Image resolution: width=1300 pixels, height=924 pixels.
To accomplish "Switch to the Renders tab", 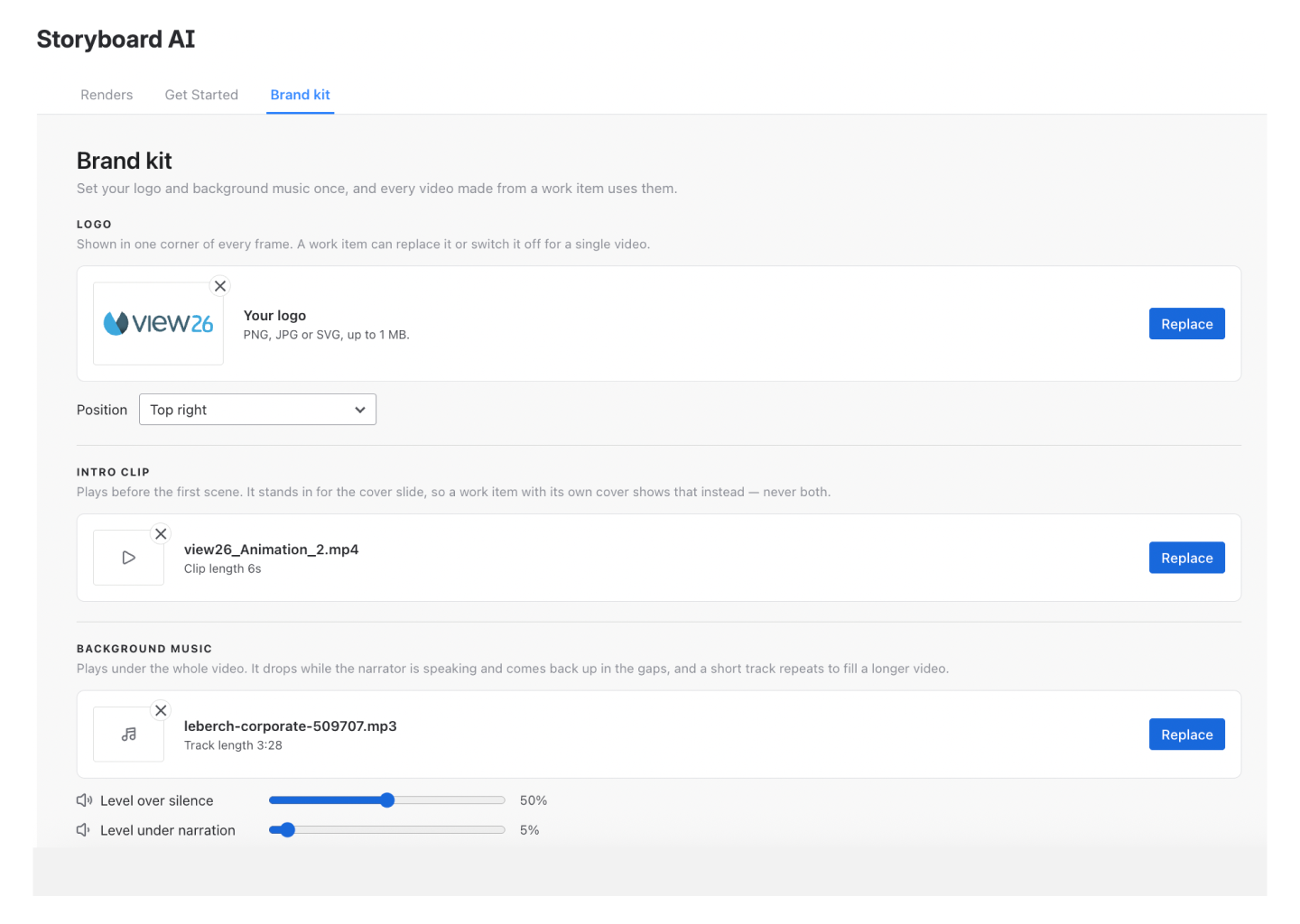I will 107,95.
